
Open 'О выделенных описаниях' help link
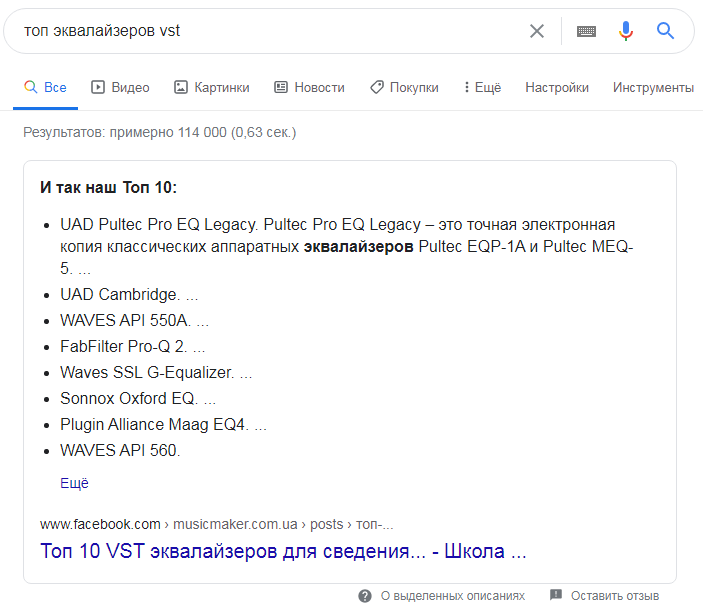click(x=453, y=596)
